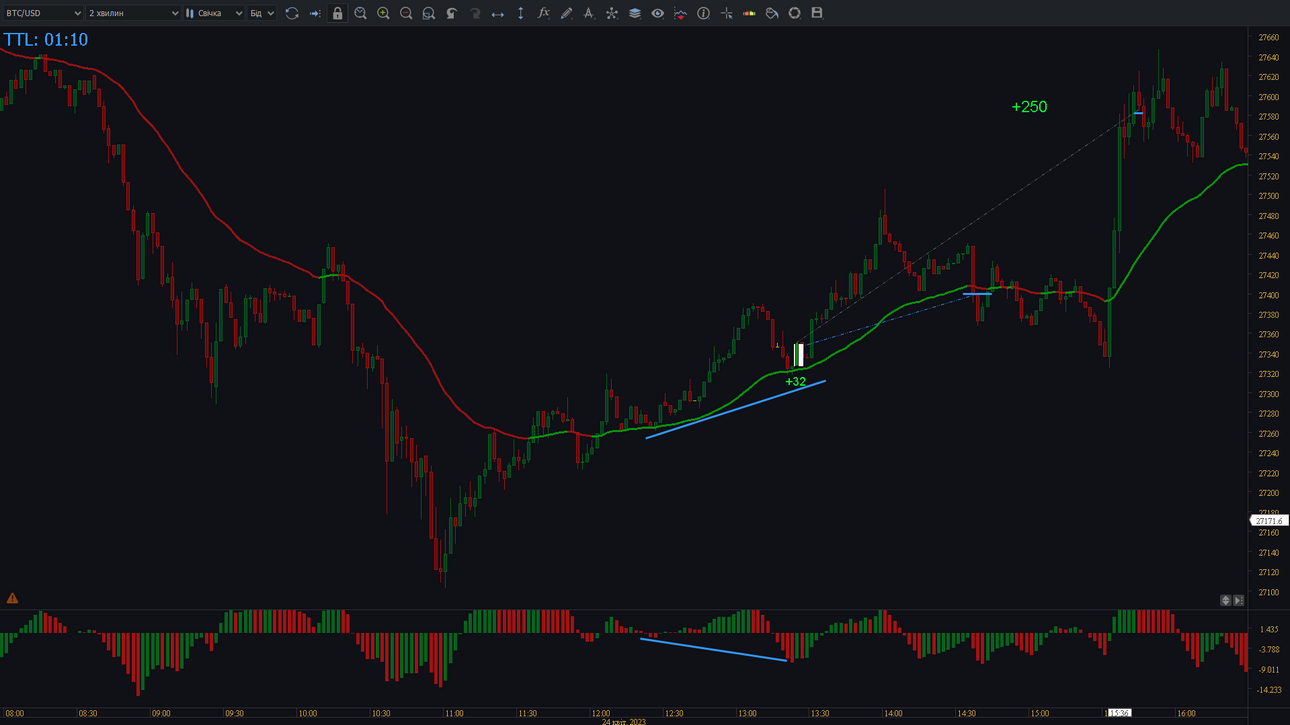Open the compass drawing tools icon
Viewport: 1290px width, 725px height.
click(589, 13)
